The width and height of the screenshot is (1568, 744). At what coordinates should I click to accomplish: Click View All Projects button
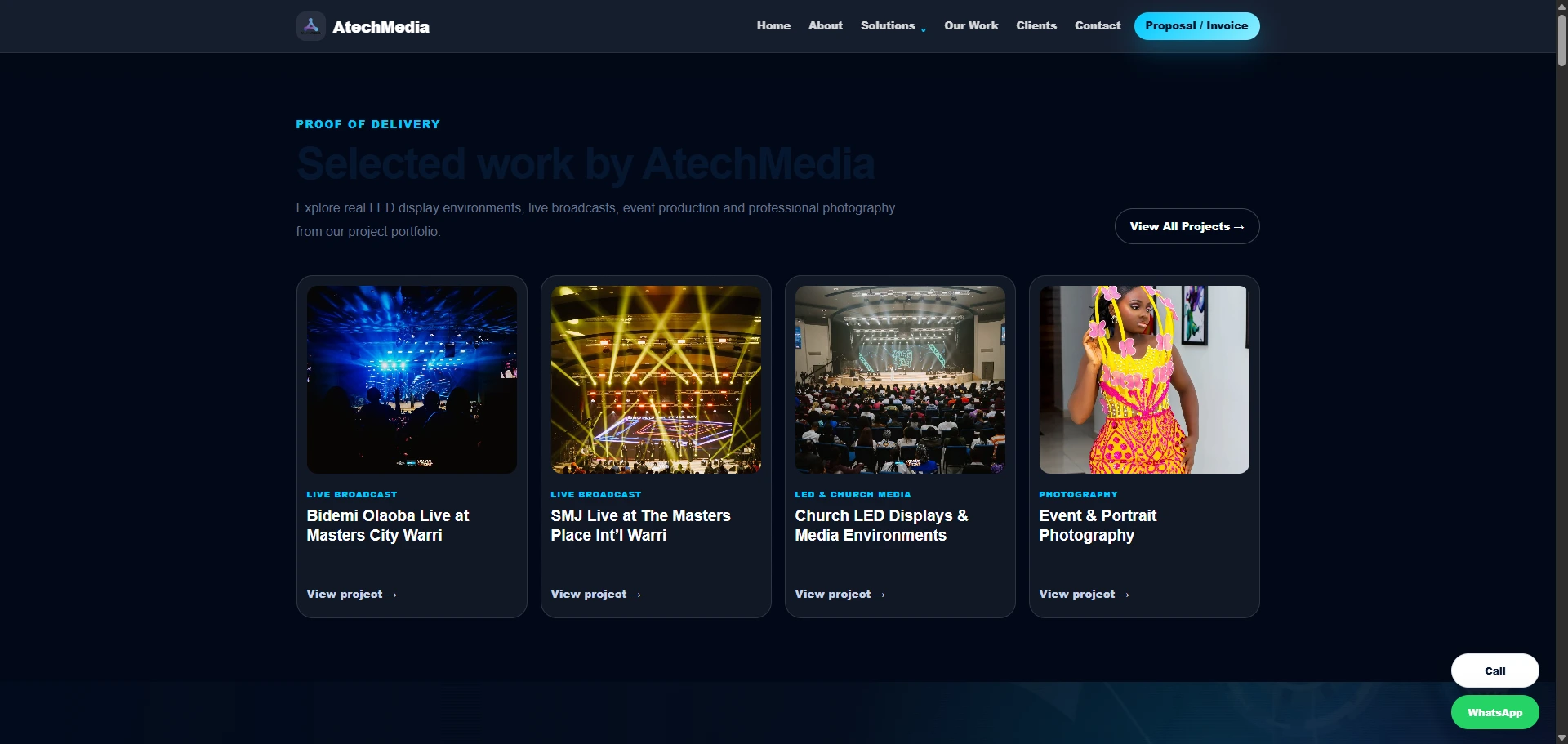tap(1187, 226)
